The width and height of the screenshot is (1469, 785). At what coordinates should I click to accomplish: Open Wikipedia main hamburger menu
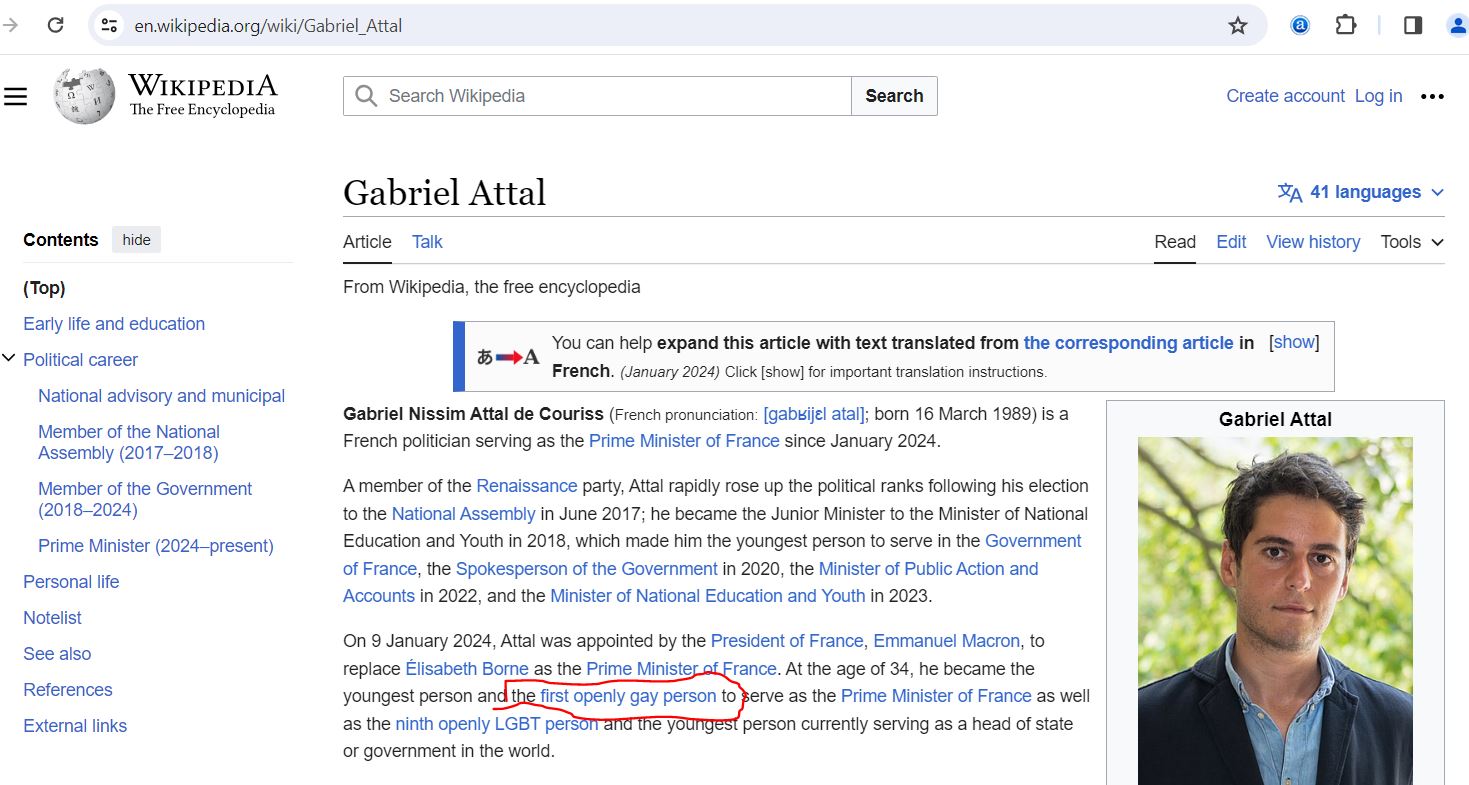[x=15, y=96]
